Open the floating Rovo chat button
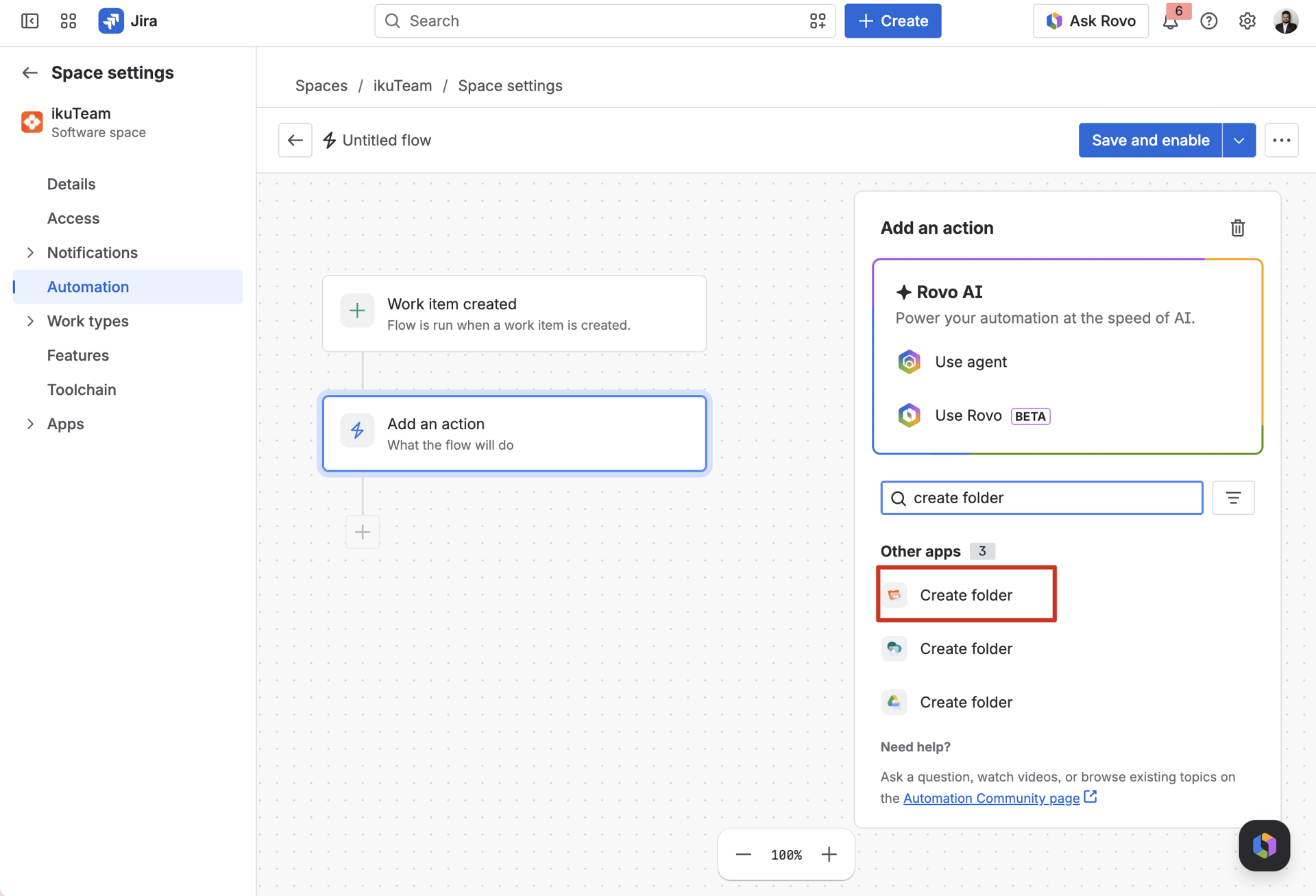This screenshot has width=1316, height=896. coord(1265,845)
